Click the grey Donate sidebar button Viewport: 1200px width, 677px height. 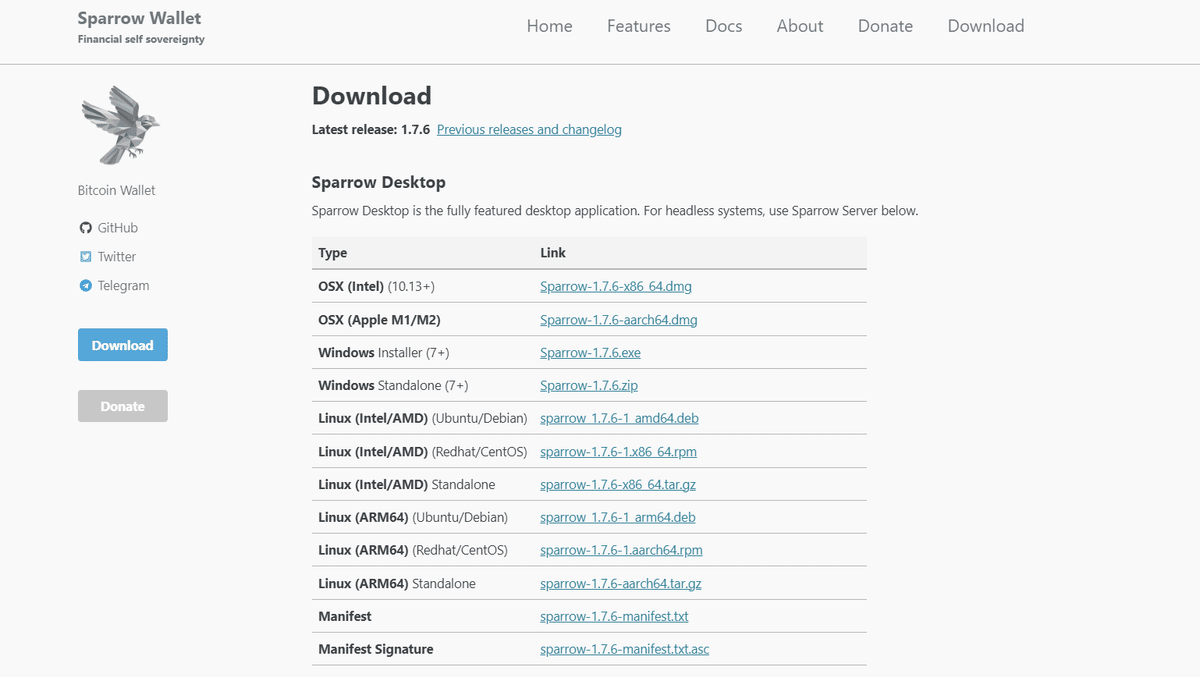point(123,406)
